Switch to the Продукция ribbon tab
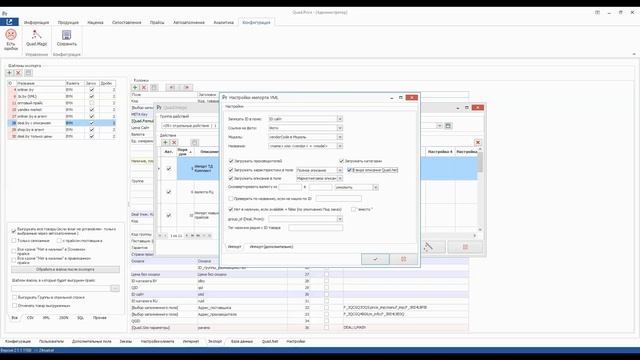The image size is (640, 360). click(68, 22)
